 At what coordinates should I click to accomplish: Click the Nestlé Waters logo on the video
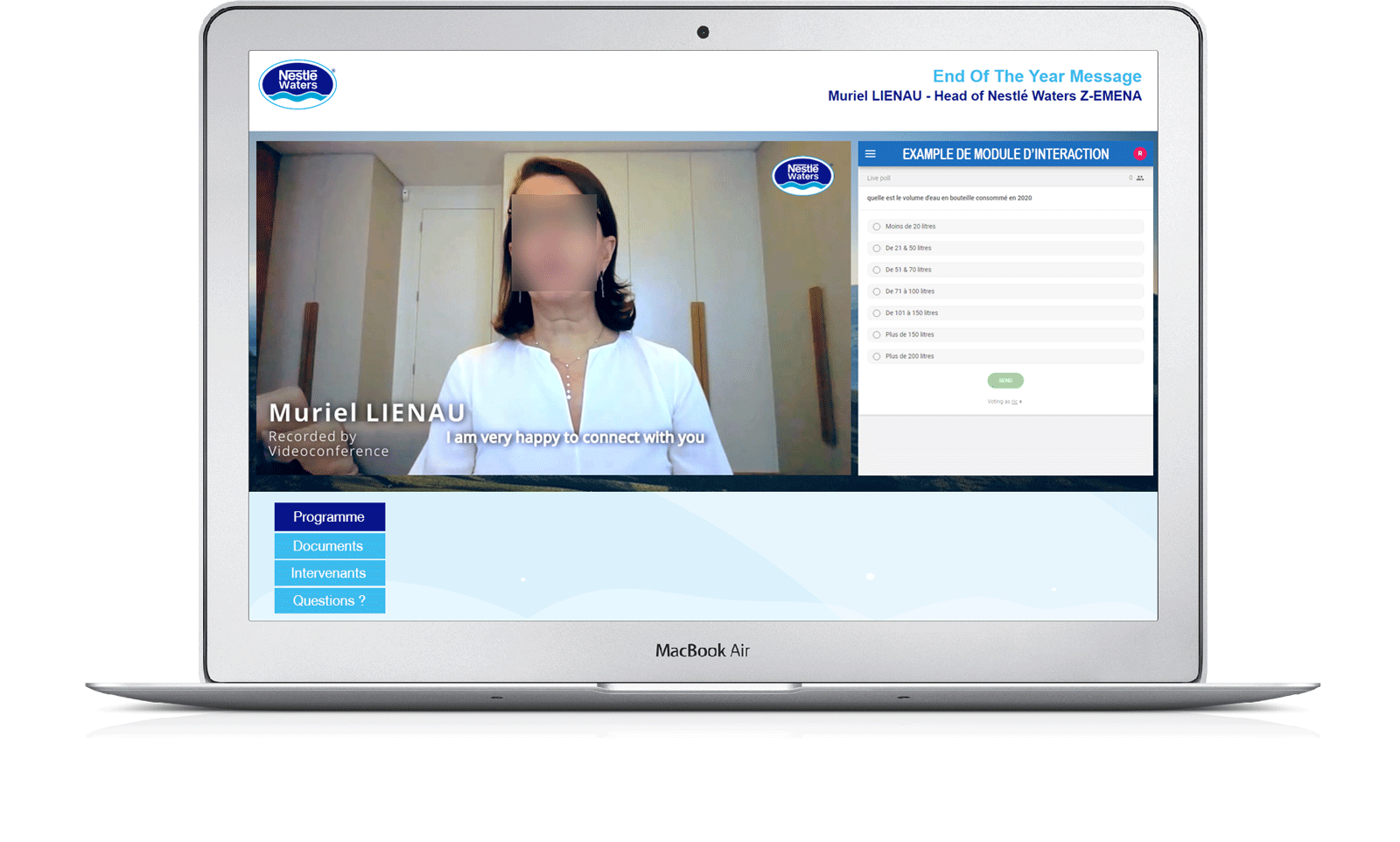pos(801,174)
